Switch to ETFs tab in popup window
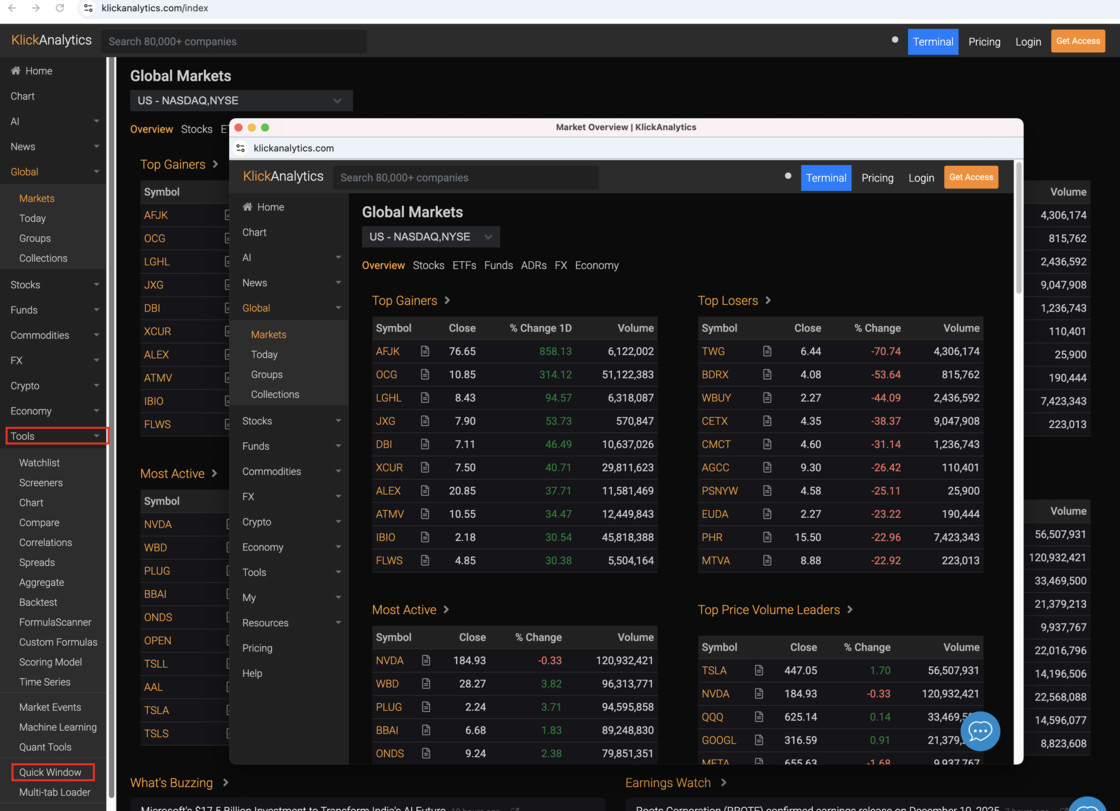 464,265
